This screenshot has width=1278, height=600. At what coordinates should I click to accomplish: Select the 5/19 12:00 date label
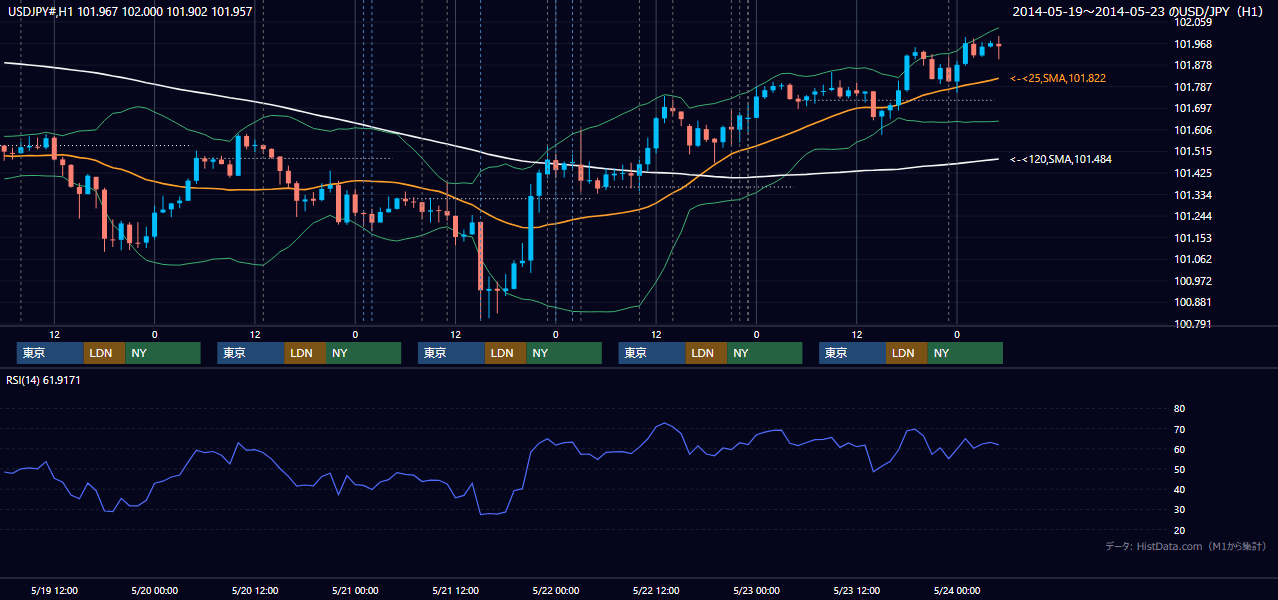[x=55, y=590]
